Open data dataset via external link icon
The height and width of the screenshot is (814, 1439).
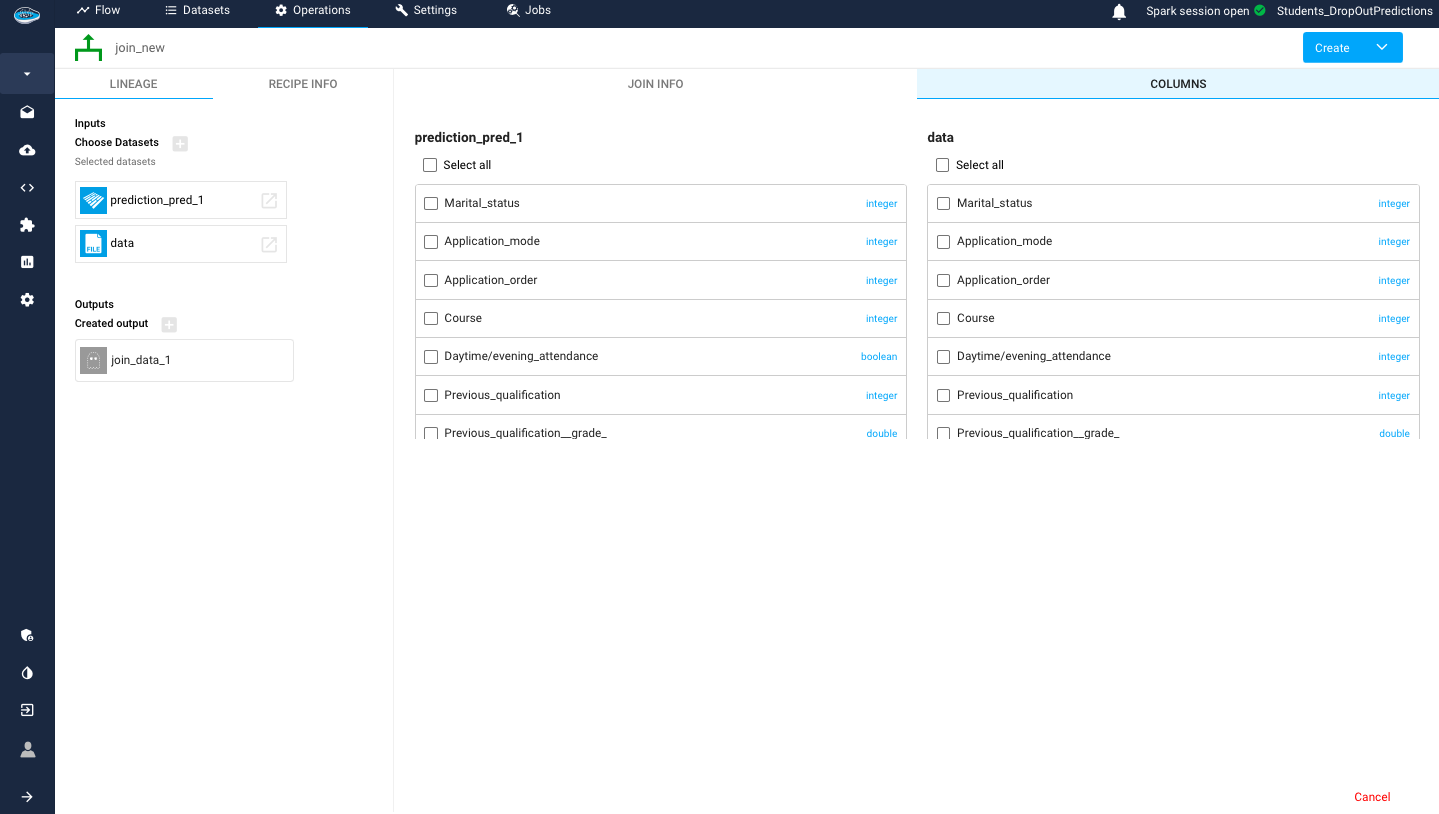[x=269, y=244]
